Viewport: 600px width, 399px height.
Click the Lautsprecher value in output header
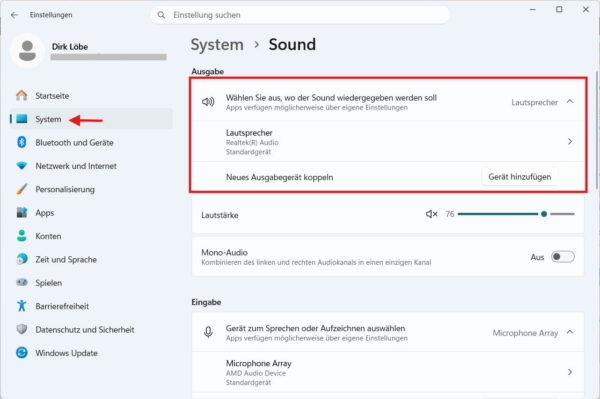click(535, 102)
